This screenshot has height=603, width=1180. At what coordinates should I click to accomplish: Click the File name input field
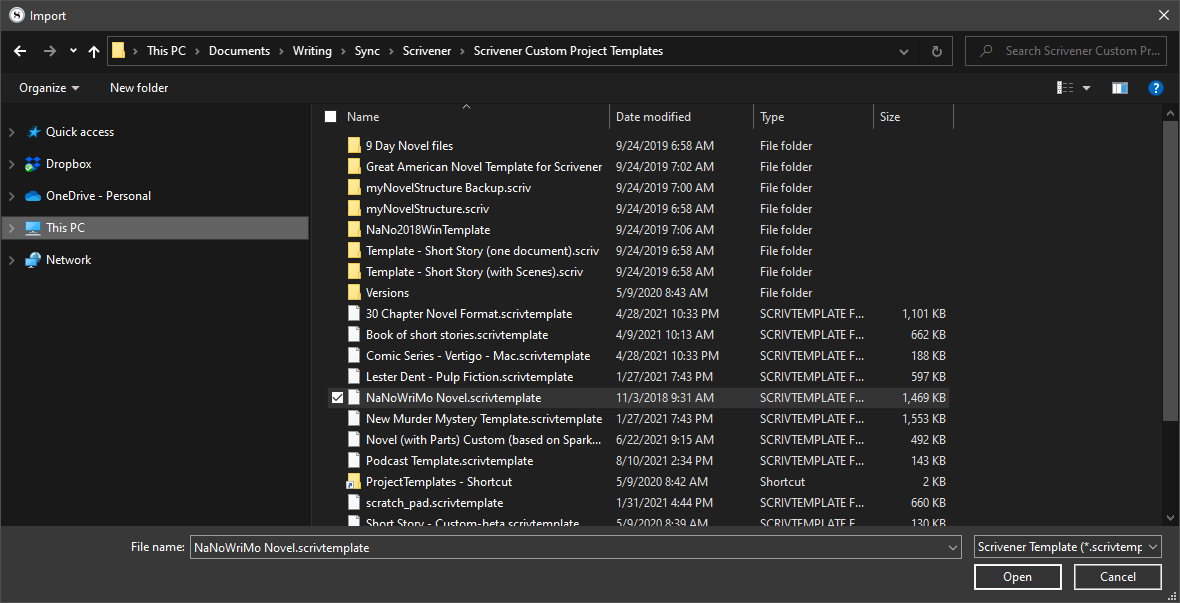[x=576, y=548]
